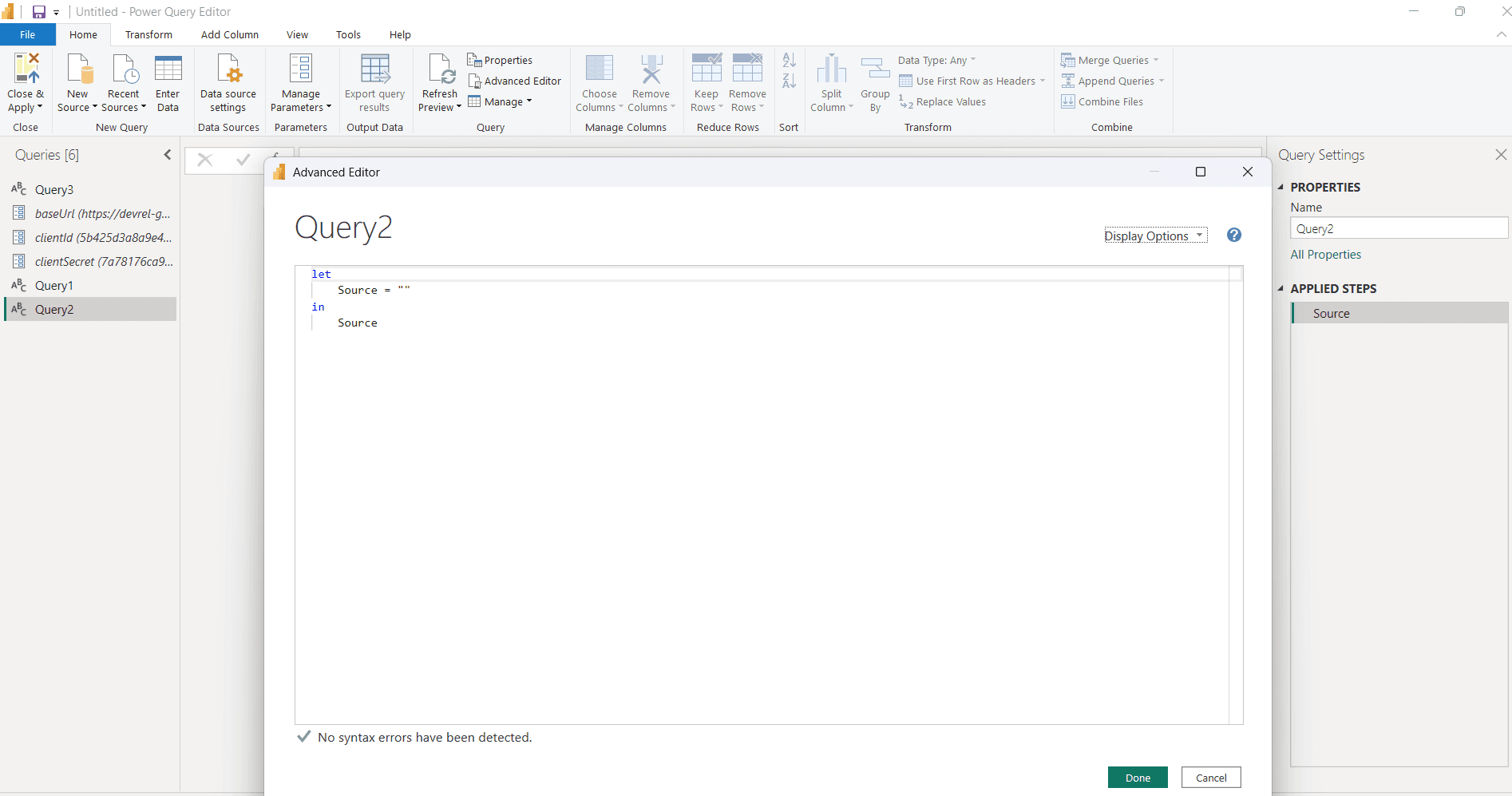Image resolution: width=1512 pixels, height=796 pixels.
Task: Open the File menu
Action: point(28,34)
